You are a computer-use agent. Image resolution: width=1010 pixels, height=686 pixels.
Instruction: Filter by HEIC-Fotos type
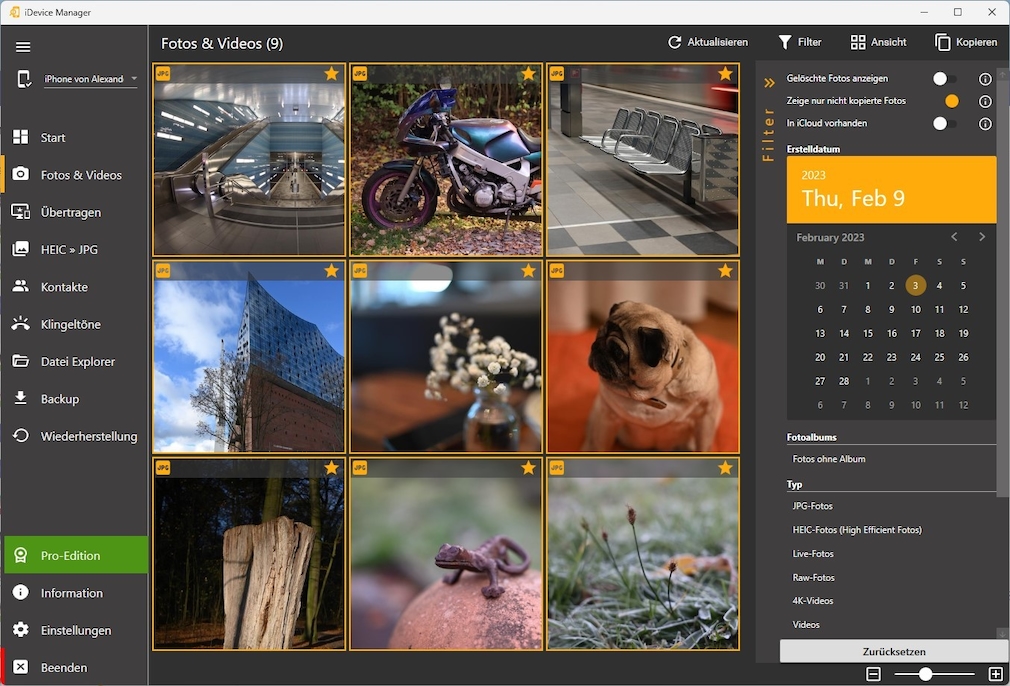[857, 529]
